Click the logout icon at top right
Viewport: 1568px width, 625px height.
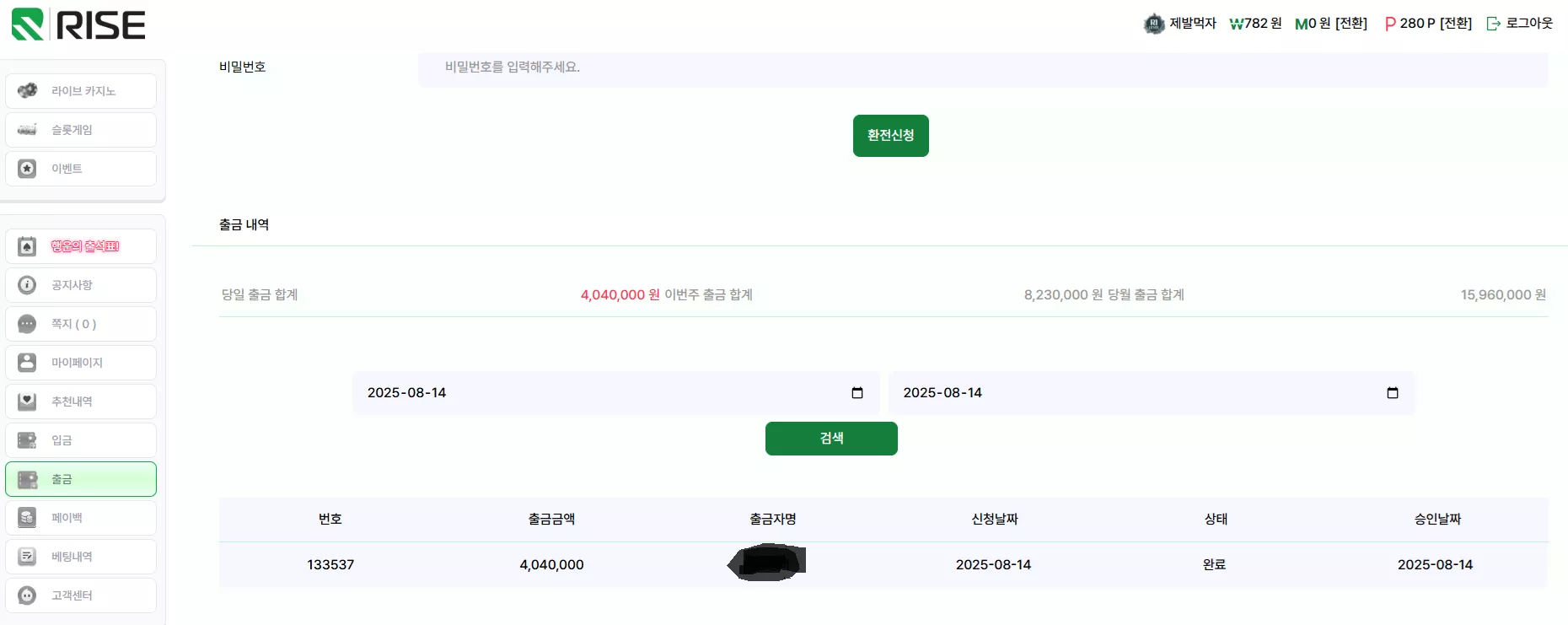1493,24
